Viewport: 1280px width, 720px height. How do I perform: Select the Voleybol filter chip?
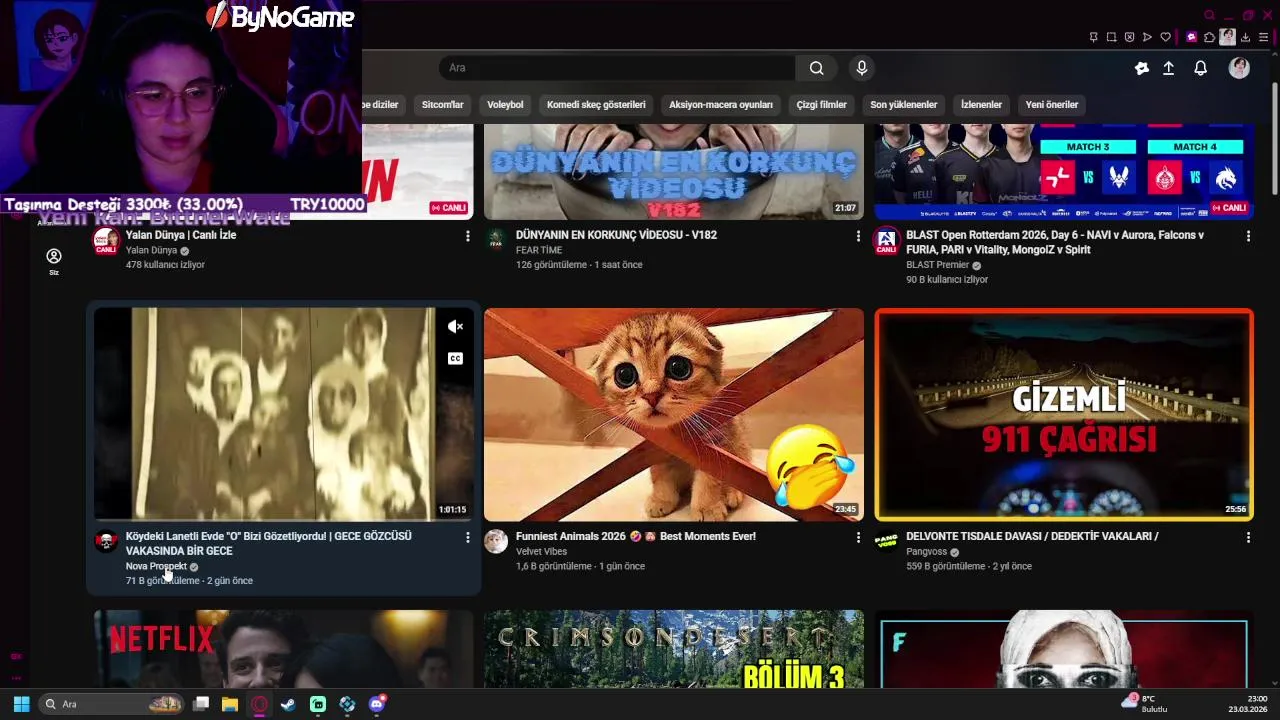pos(505,105)
